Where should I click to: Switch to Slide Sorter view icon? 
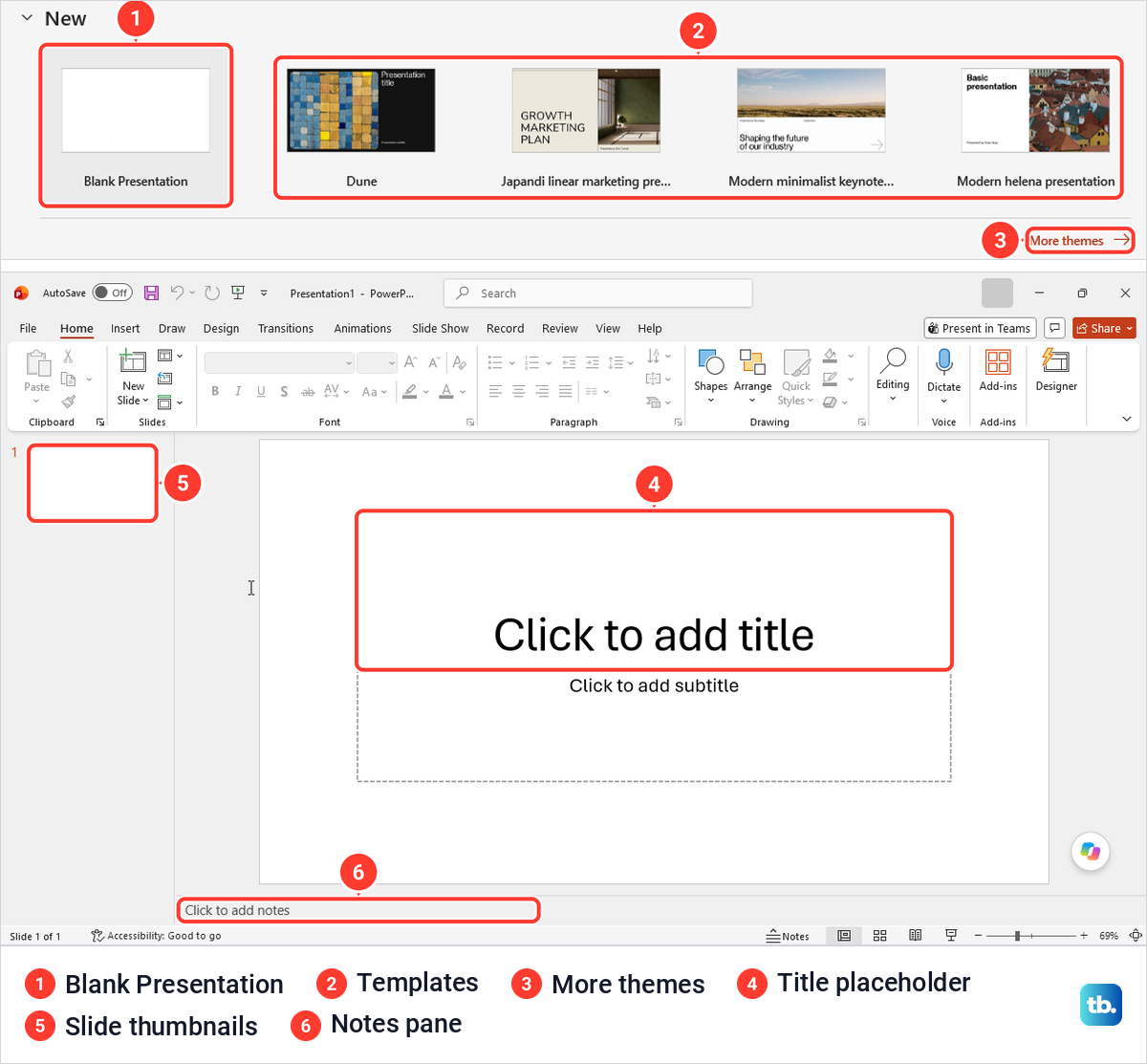click(880, 936)
